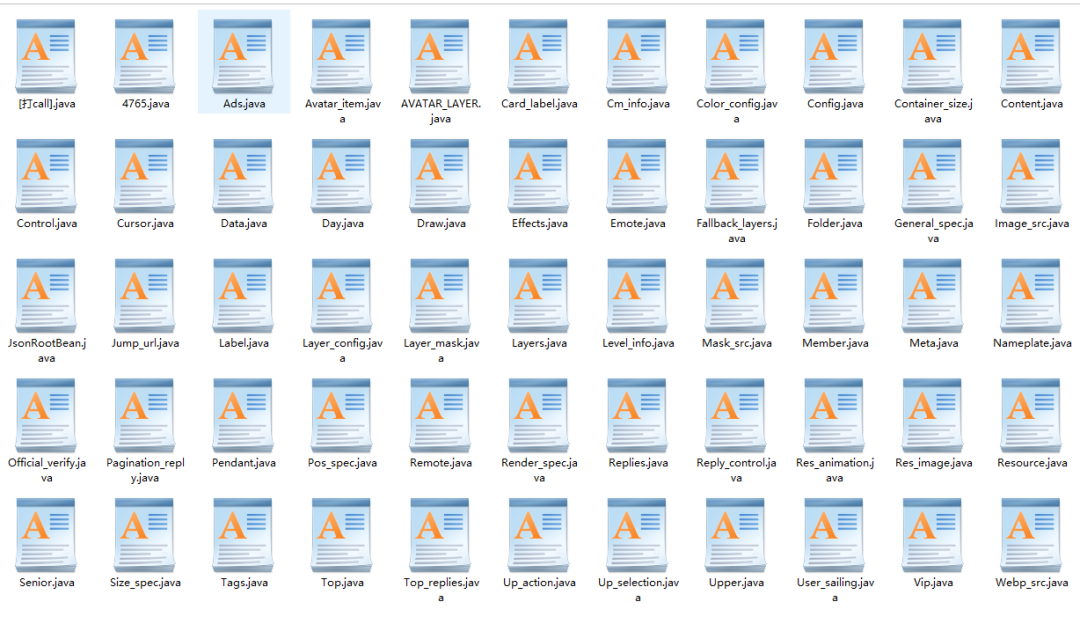1080x624 pixels.
Task: Choose the Control.java file icon
Action: (46, 177)
